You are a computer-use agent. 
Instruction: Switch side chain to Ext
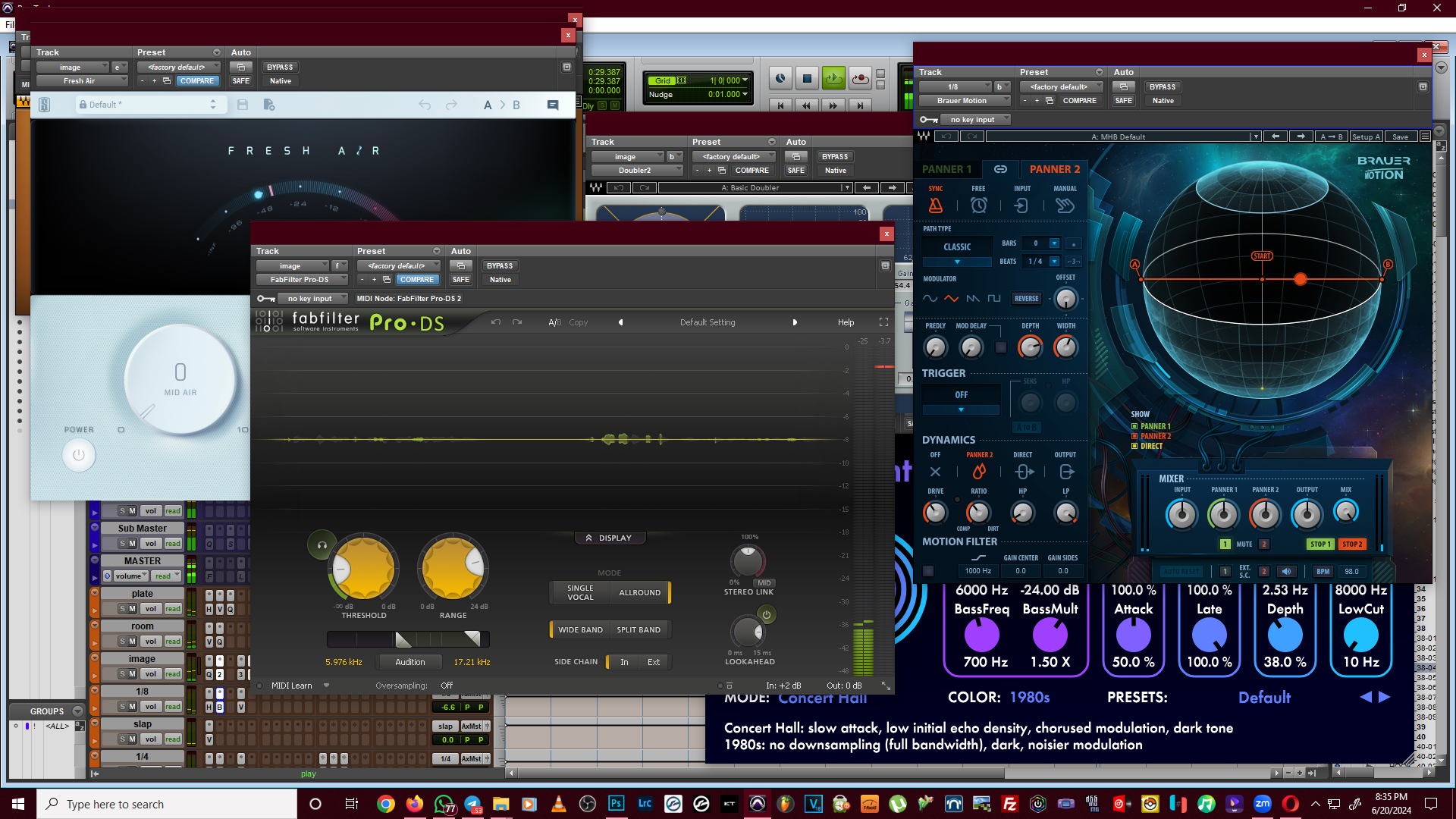coord(653,662)
